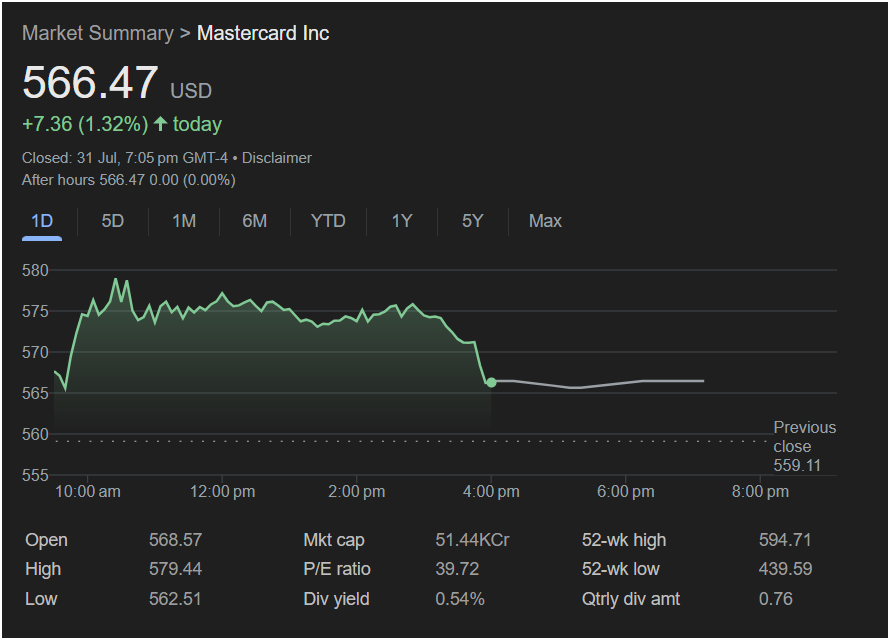Image resolution: width=890 pixels, height=640 pixels.
Task: Click the After hours 566.47 line
Action: tap(129, 180)
